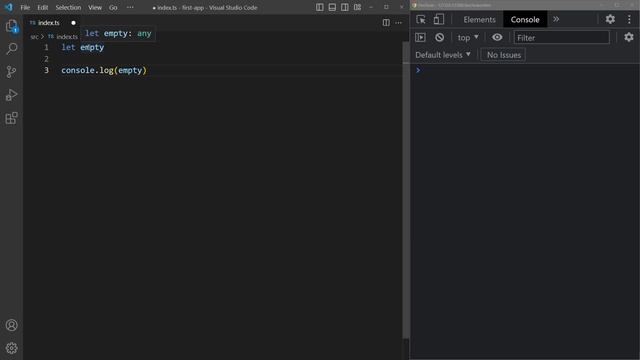640x360 pixels.
Task: Open the Edit menu
Action: point(42,7)
